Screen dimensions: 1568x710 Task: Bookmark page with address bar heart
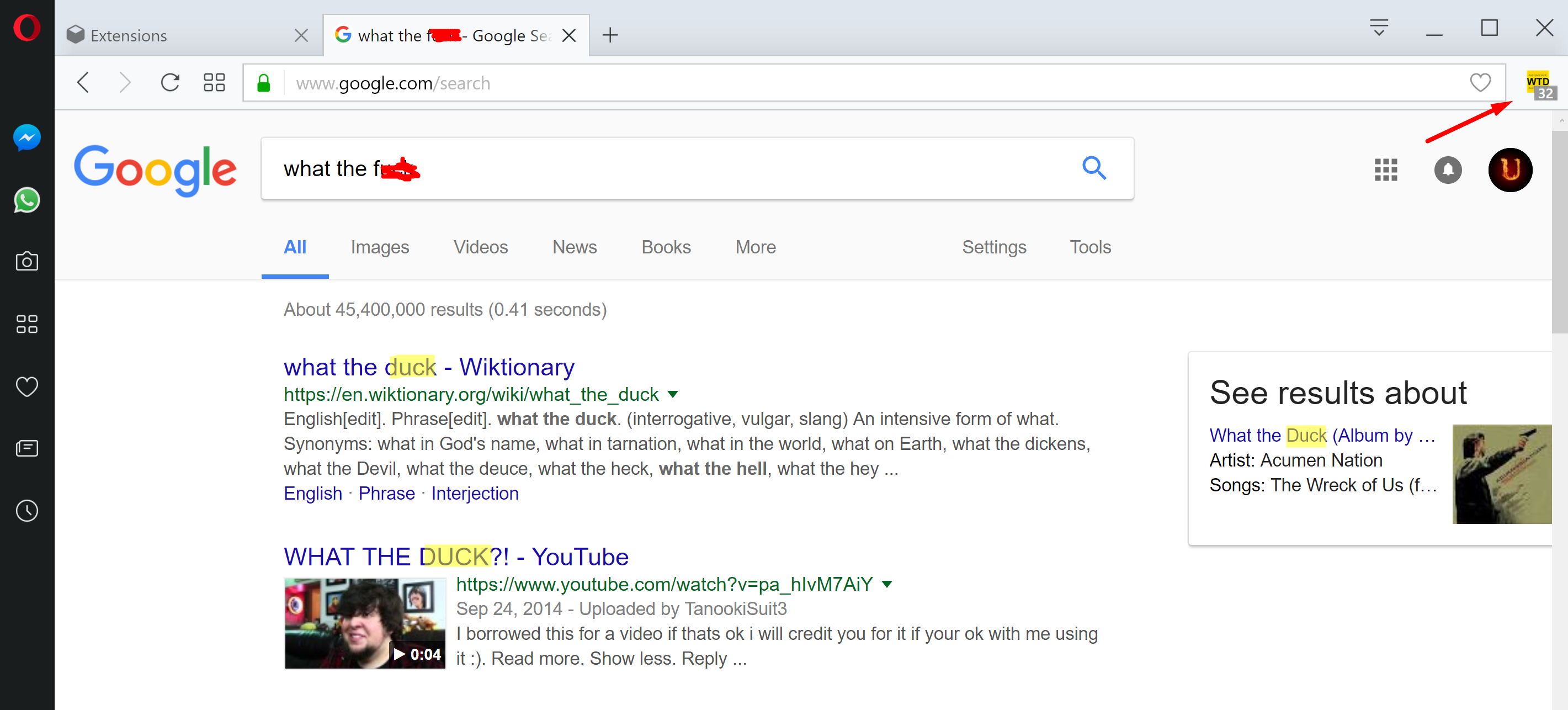tap(1480, 82)
